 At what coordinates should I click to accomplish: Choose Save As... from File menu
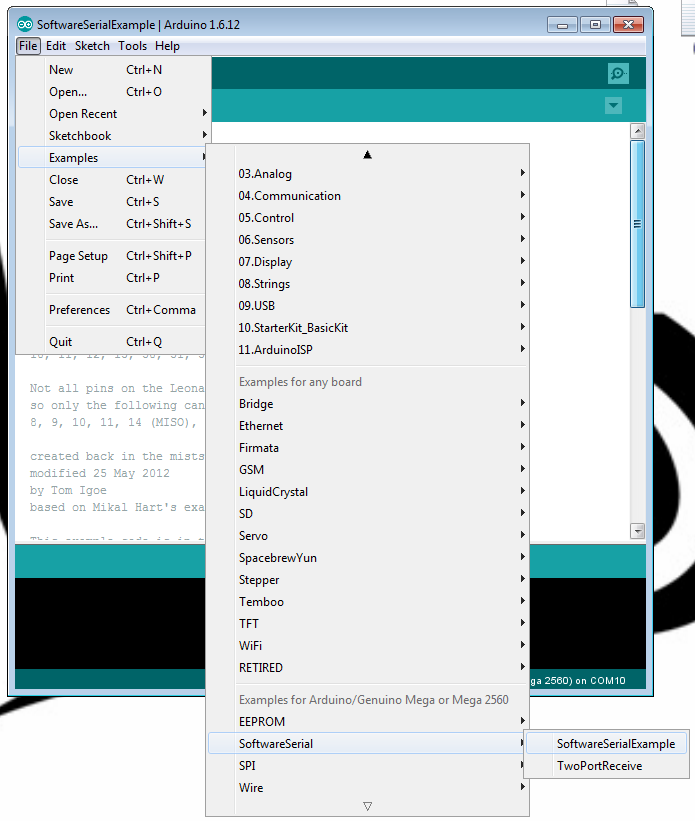113,224
